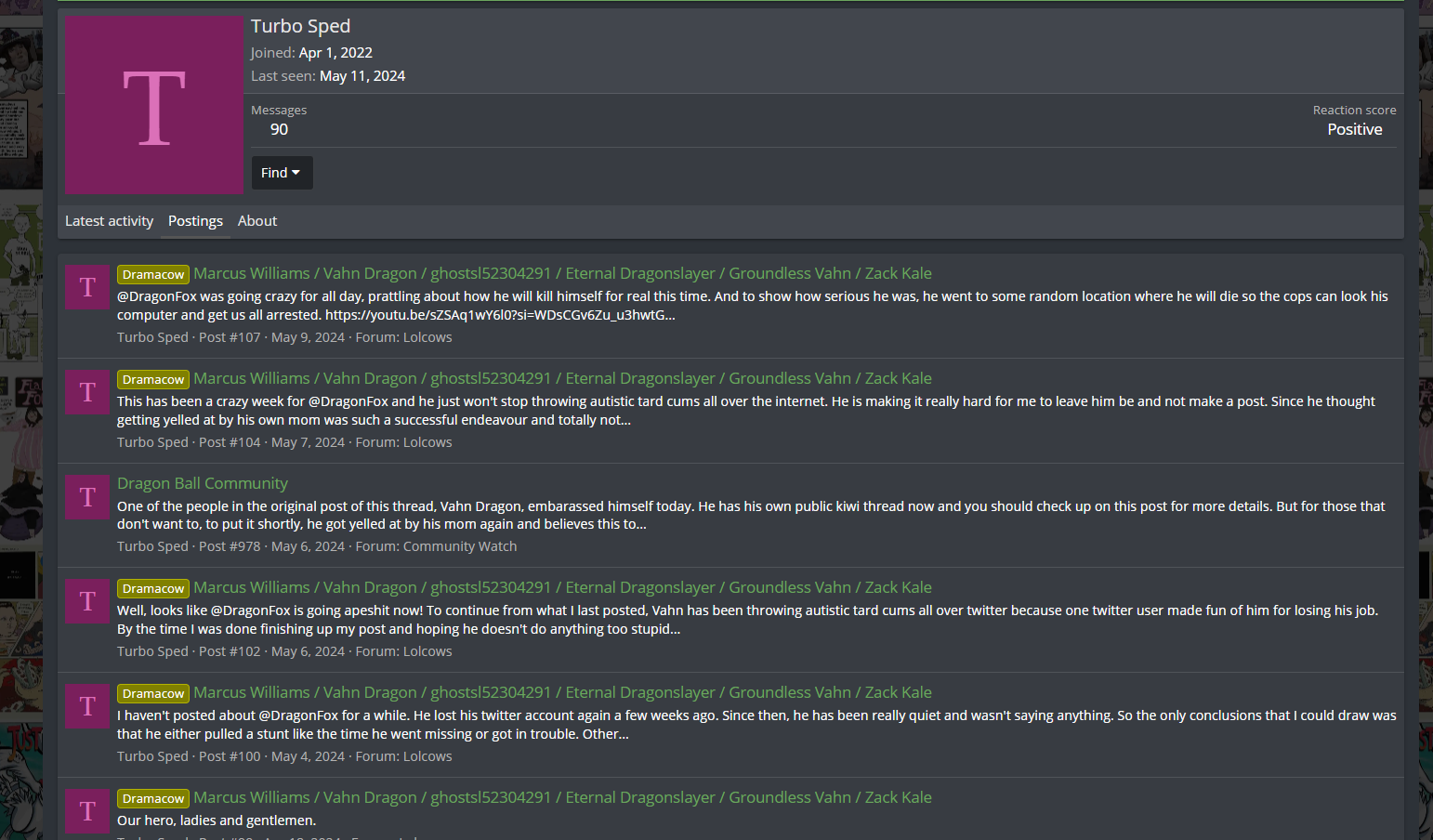Click the Community Watch forum link

click(460, 546)
